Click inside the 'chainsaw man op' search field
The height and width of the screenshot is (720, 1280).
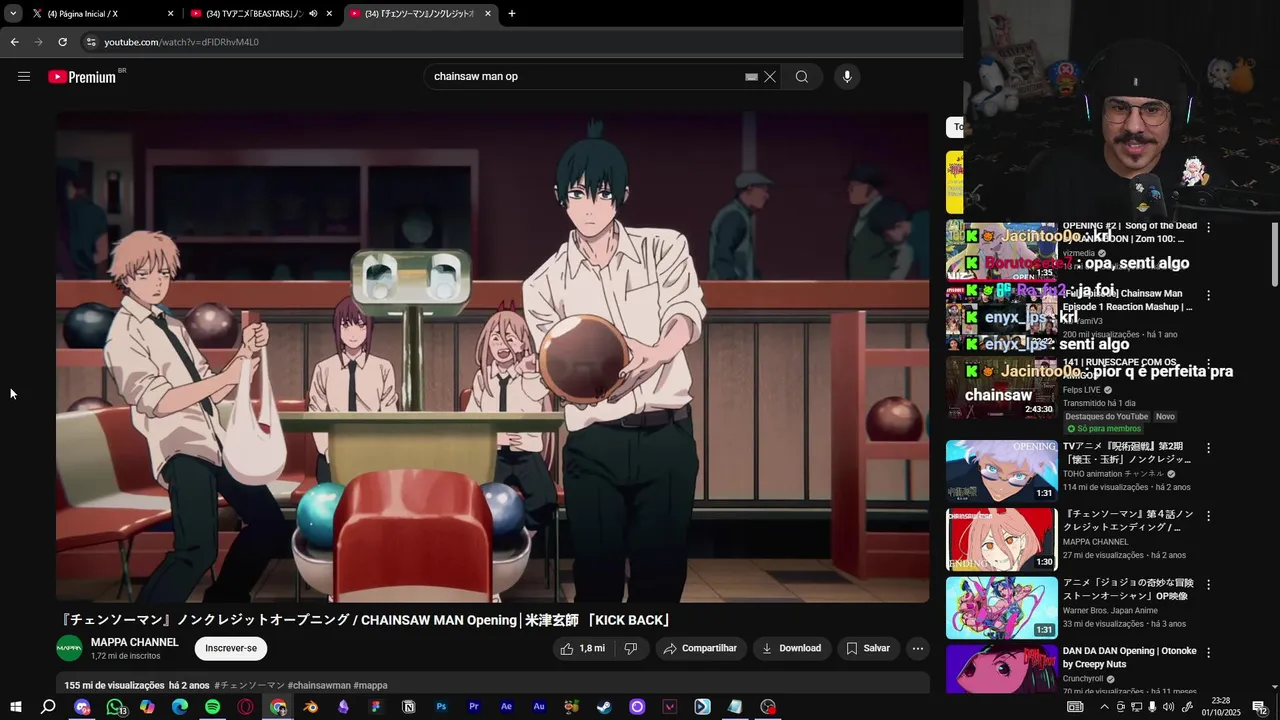tap(585, 77)
